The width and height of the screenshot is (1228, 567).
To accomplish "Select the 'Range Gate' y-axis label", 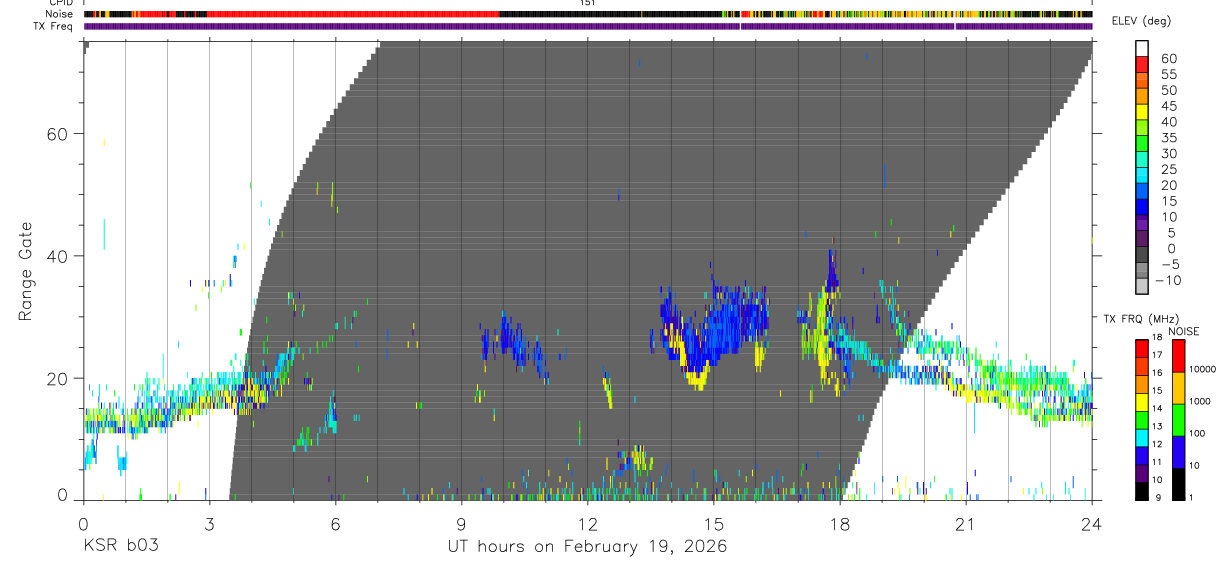I will 27,271.
